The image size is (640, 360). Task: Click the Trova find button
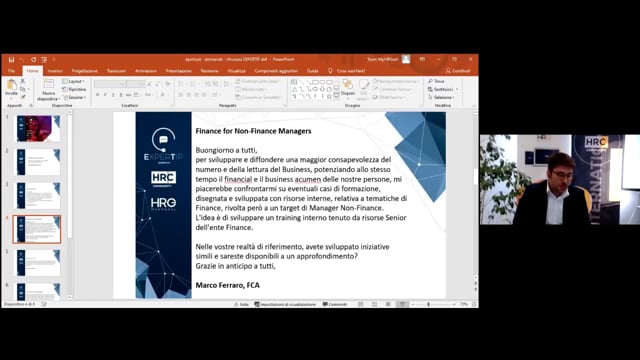[436, 81]
